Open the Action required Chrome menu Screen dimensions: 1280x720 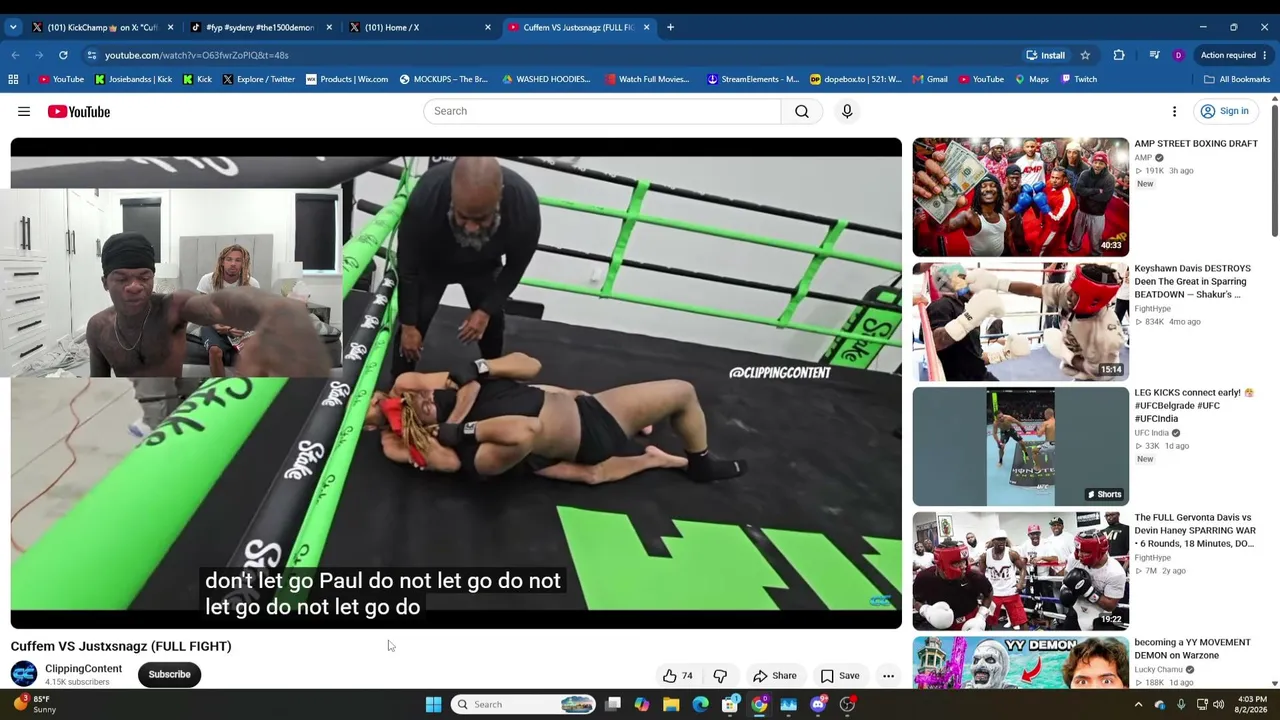pos(1234,55)
